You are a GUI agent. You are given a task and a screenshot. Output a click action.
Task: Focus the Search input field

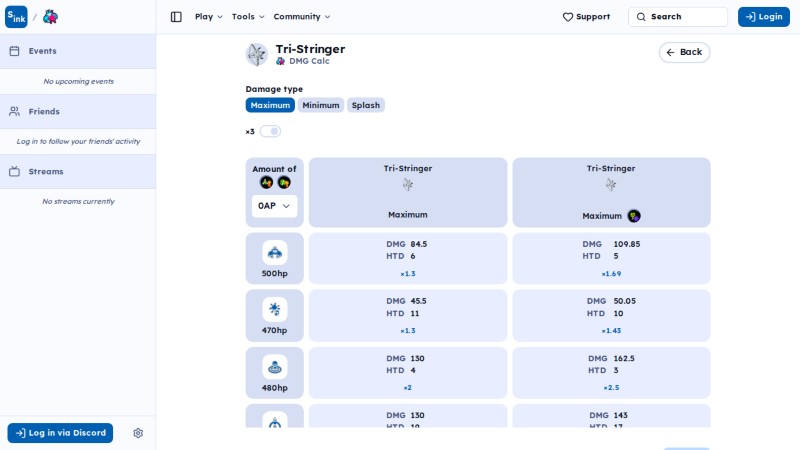(x=678, y=17)
